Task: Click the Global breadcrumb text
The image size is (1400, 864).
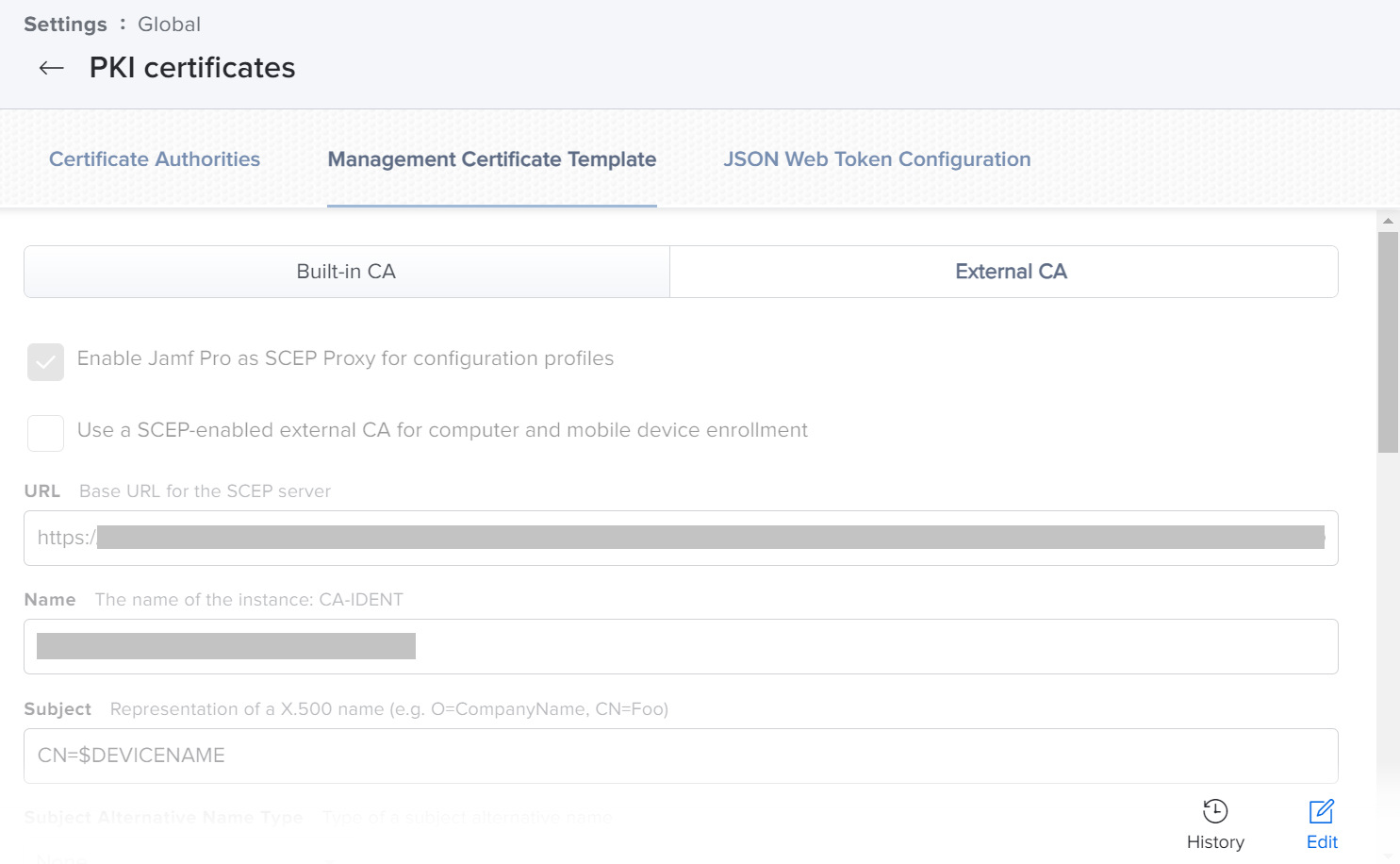Action: coord(169,25)
